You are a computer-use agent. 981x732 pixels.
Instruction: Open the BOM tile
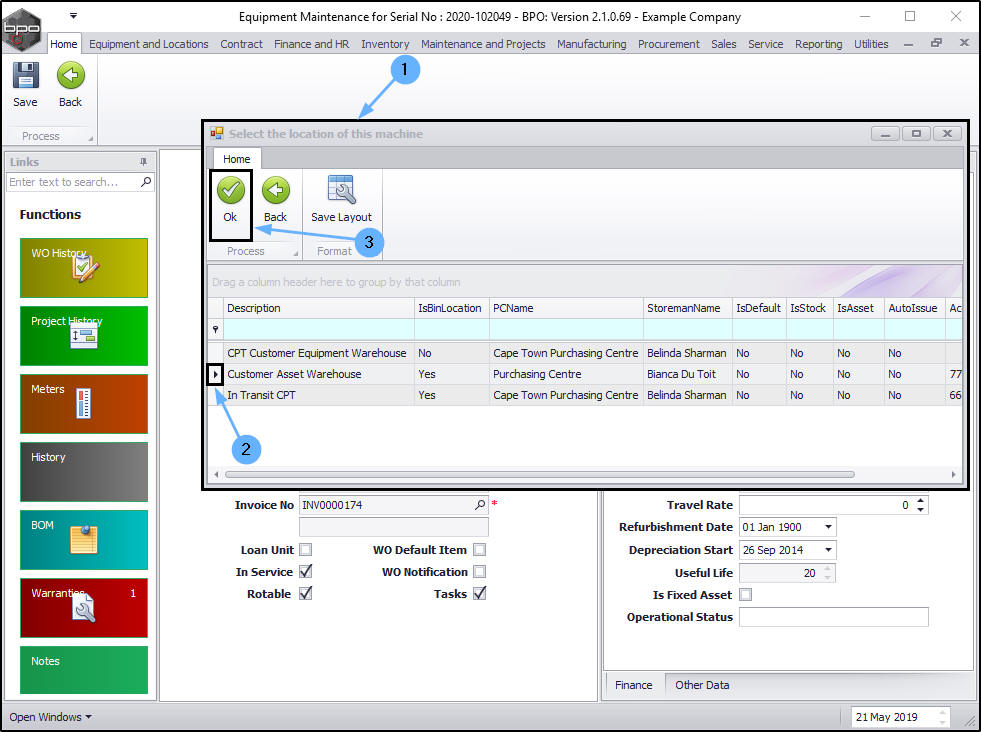coord(84,540)
